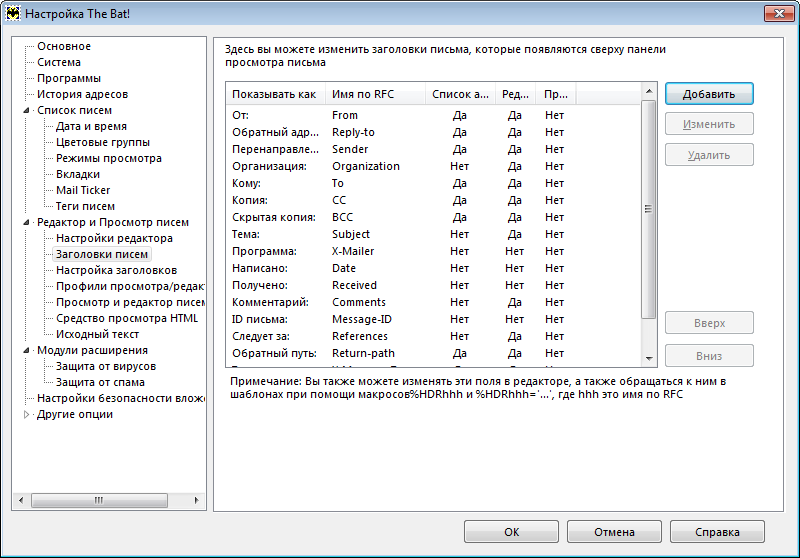Click tree panel scroll right arrow
This screenshot has height=558, width=800.
197,500
